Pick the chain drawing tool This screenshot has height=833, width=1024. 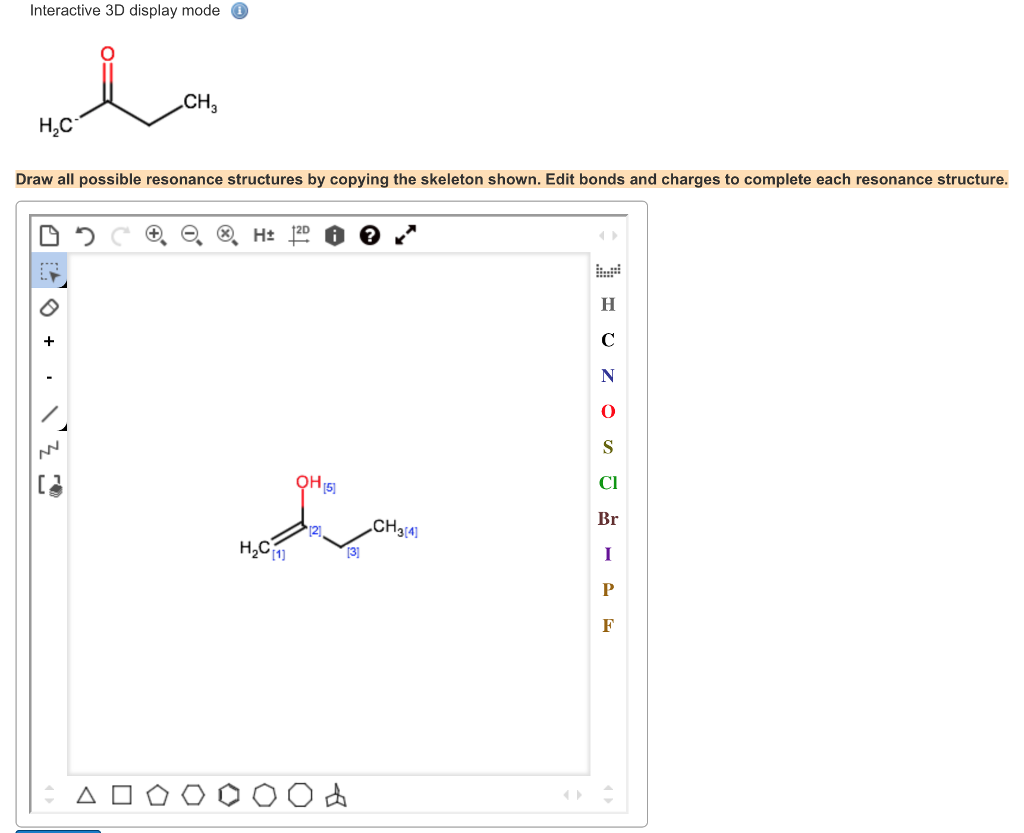click(x=50, y=449)
